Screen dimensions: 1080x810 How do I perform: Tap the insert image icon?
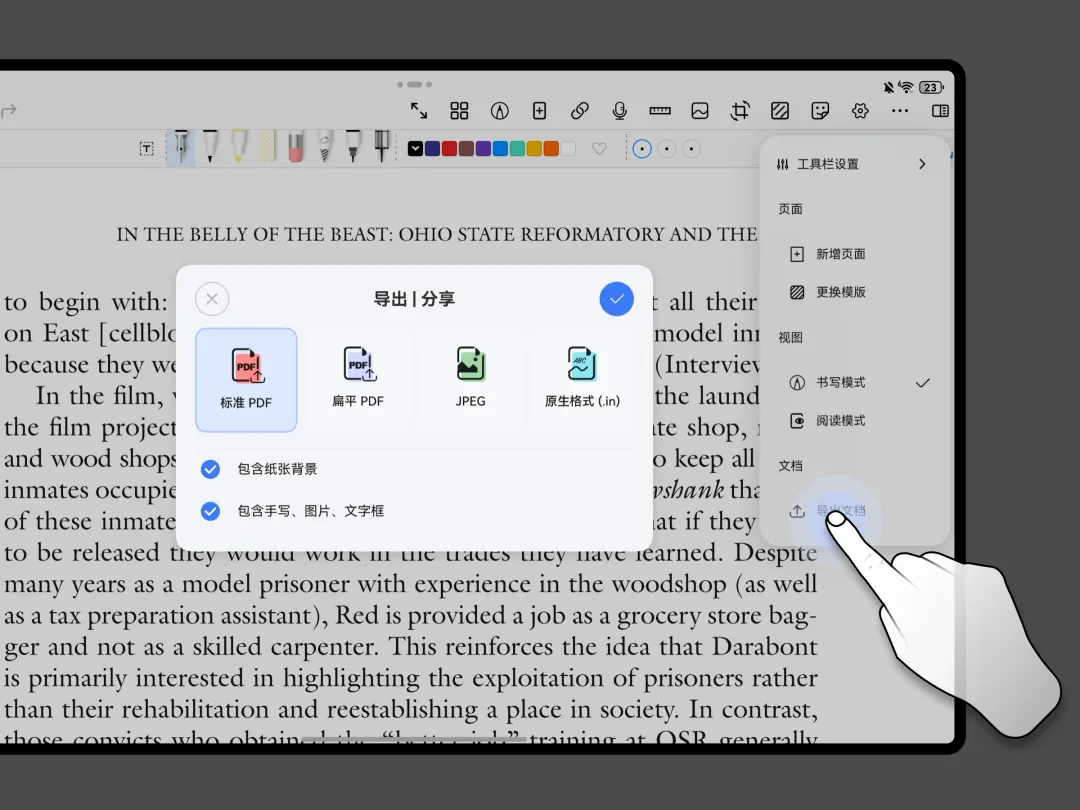click(700, 110)
